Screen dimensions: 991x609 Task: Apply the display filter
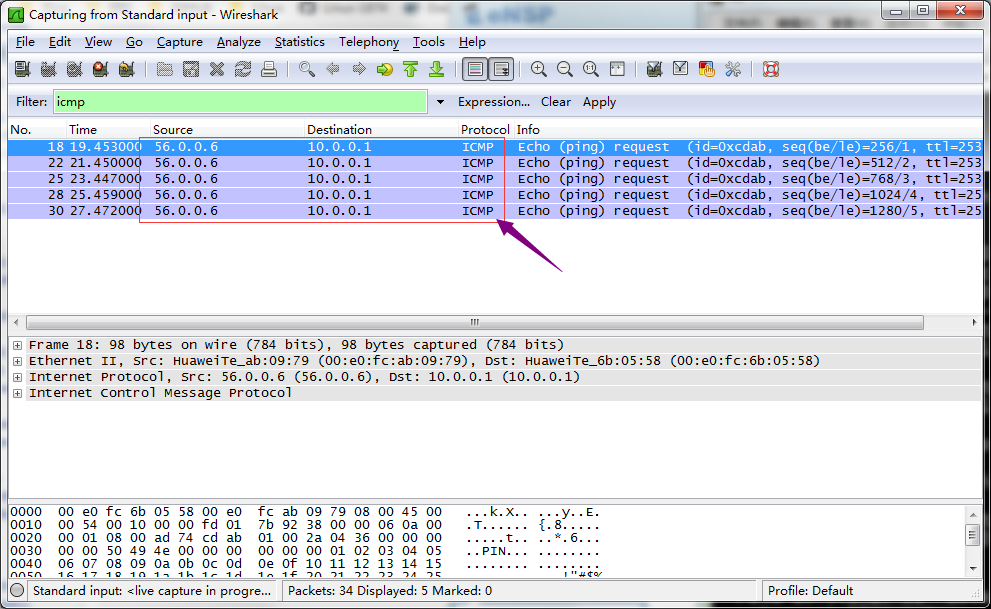(599, 102)
